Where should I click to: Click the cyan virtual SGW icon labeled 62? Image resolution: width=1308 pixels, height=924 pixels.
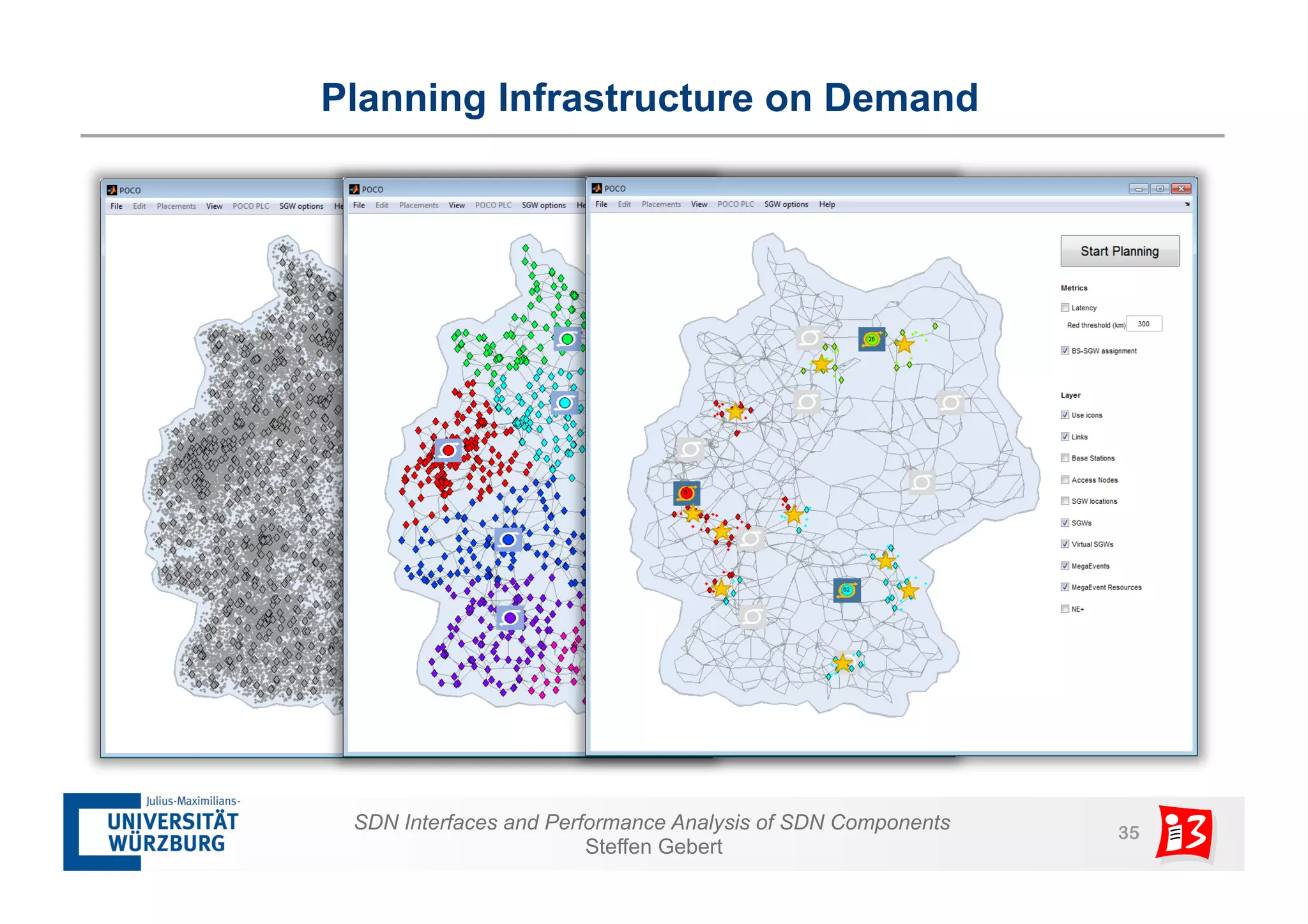(847, 590)
